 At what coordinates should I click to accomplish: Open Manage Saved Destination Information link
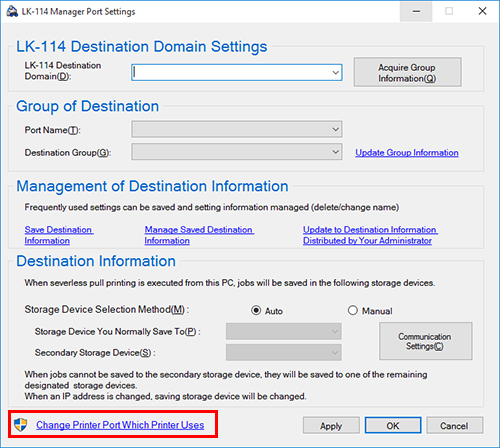[199, 235]
